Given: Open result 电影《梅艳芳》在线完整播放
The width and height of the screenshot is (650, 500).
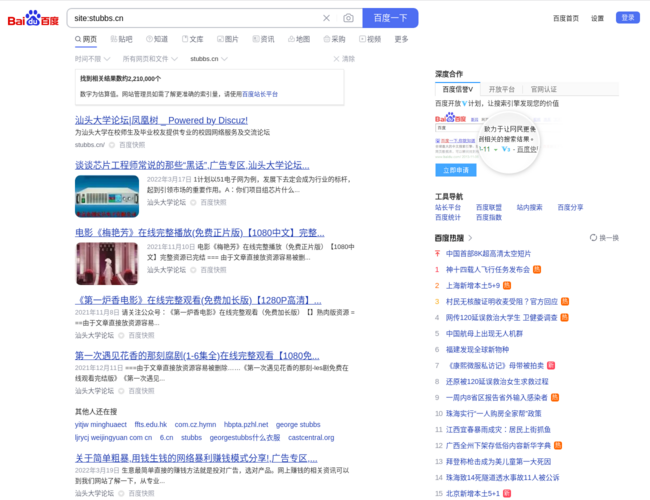Looking at the screenshot, I should (199, 233).
